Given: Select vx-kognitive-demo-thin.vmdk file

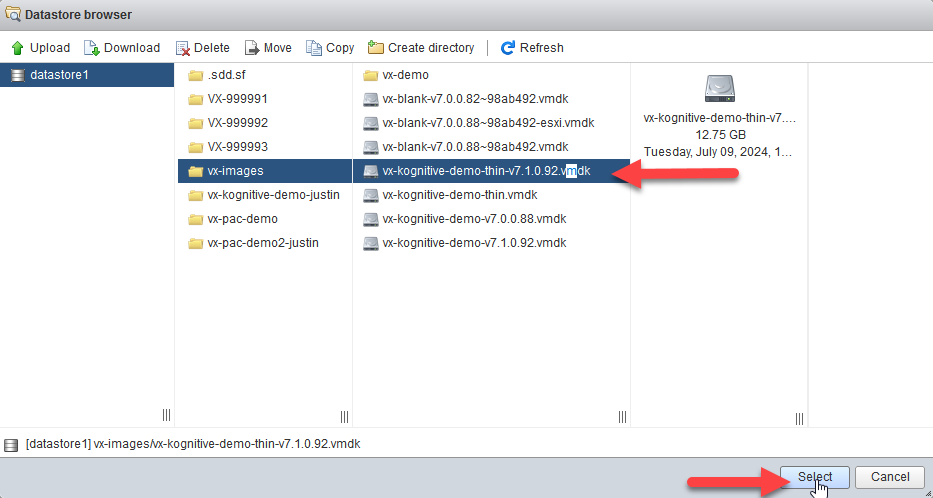Looking at the screenshot, I should [x=459, y=195].
